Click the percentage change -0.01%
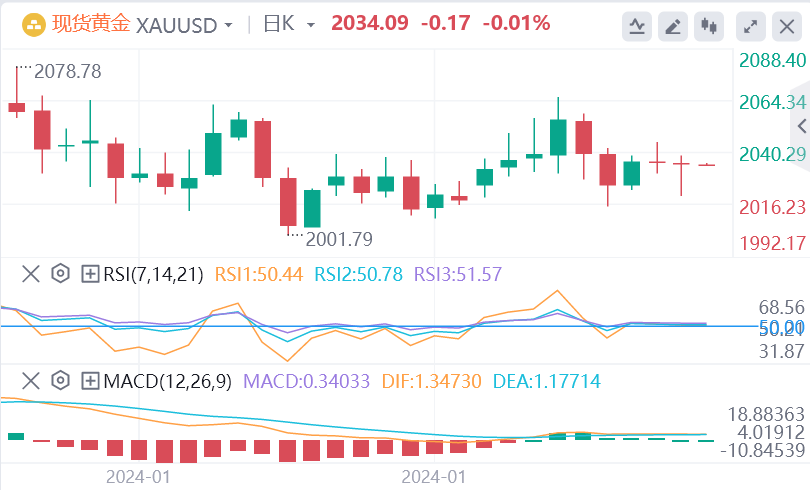The height and width of the screenshot is (490, 810). [x=517, y=23]
